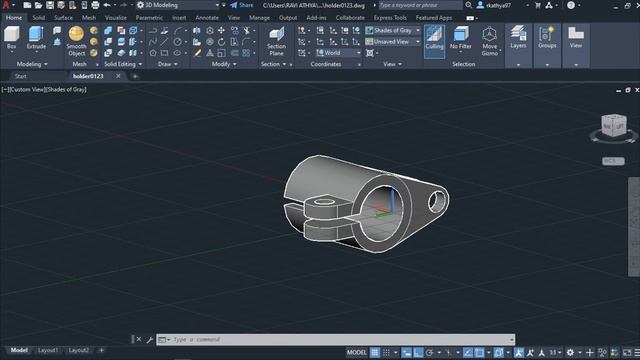This screenshot has width=640, height=360.
Task: Open the Shades of Gray visual style dropdown
Action: click(x=393, y=30)
